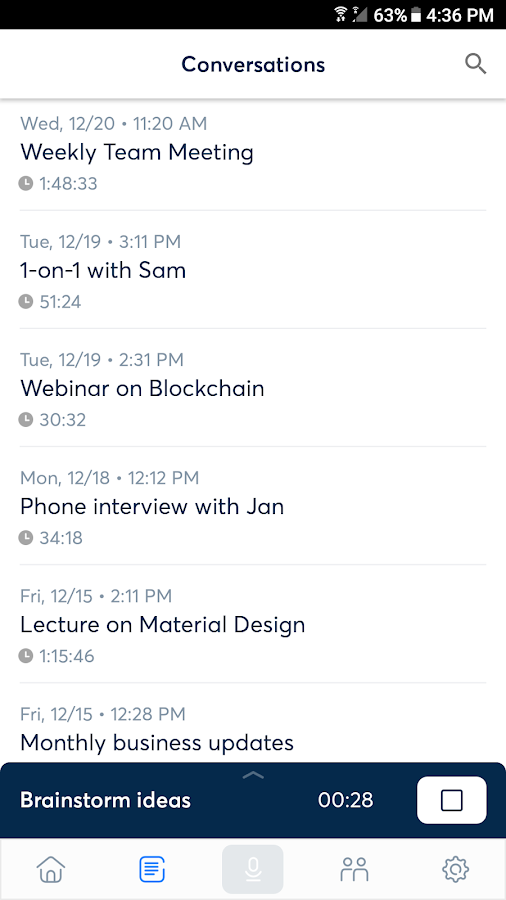Open the Groups people icon
The width and height of the screenshot is (506, 900).
[354, 869]
